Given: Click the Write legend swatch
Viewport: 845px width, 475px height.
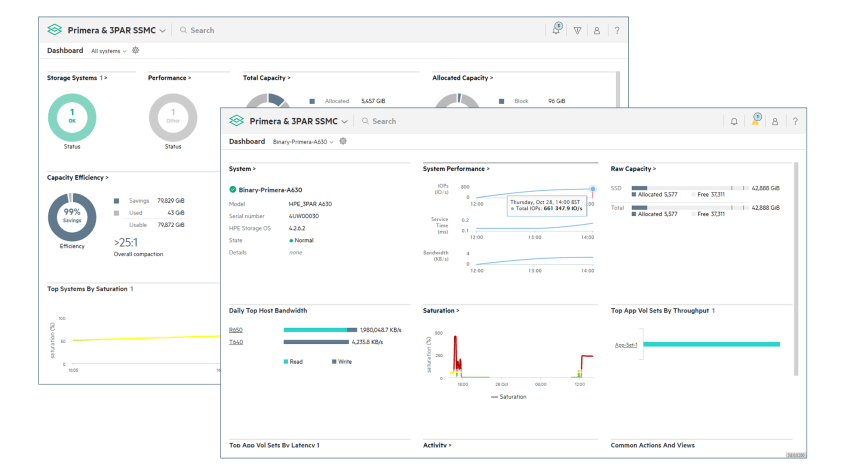Looking at the screenshot, I should (334, 362).
